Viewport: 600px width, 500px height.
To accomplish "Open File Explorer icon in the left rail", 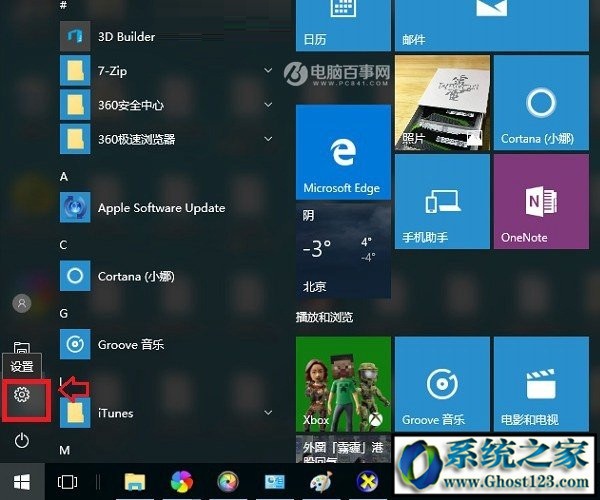I will point(22,347).
